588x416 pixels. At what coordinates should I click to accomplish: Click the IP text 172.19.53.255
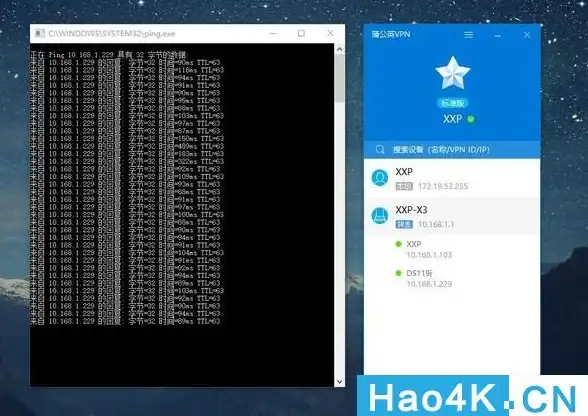coord(442,186)
